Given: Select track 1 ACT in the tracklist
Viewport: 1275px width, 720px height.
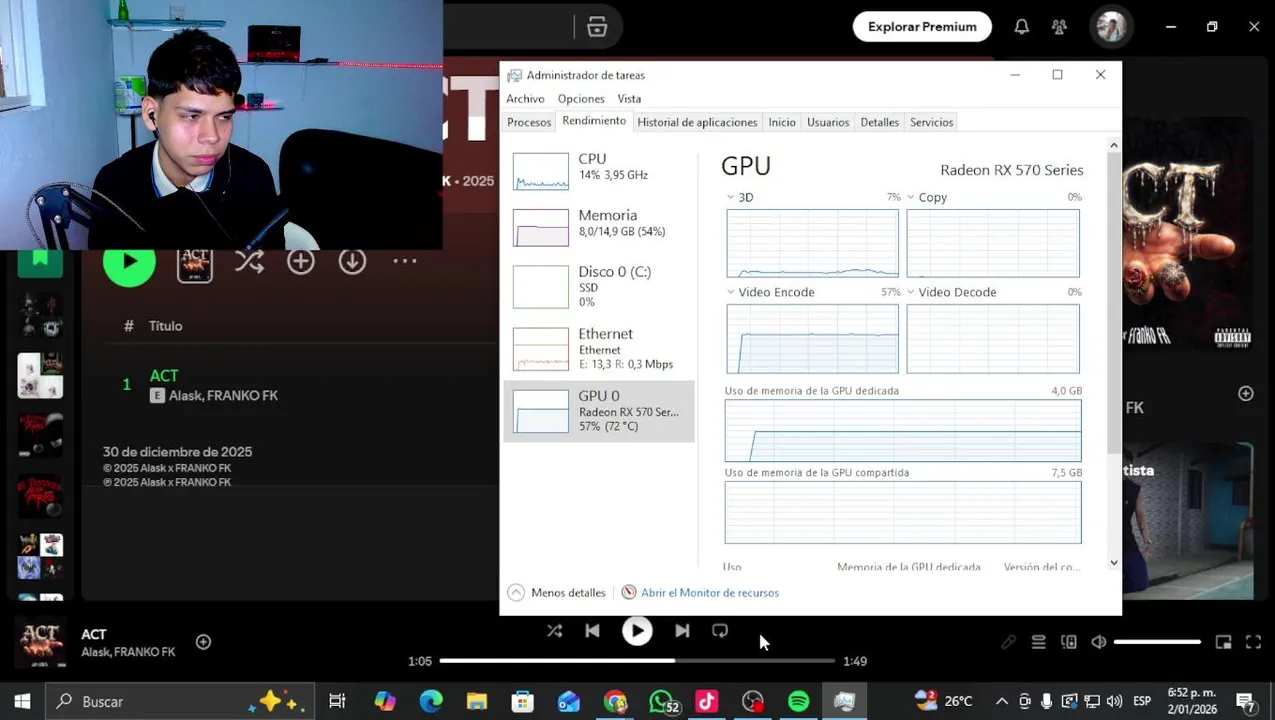Looking at the screenshot, I should 164,375.
